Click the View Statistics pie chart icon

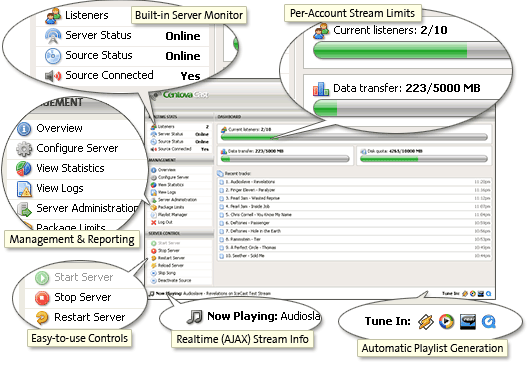[24, 168]
